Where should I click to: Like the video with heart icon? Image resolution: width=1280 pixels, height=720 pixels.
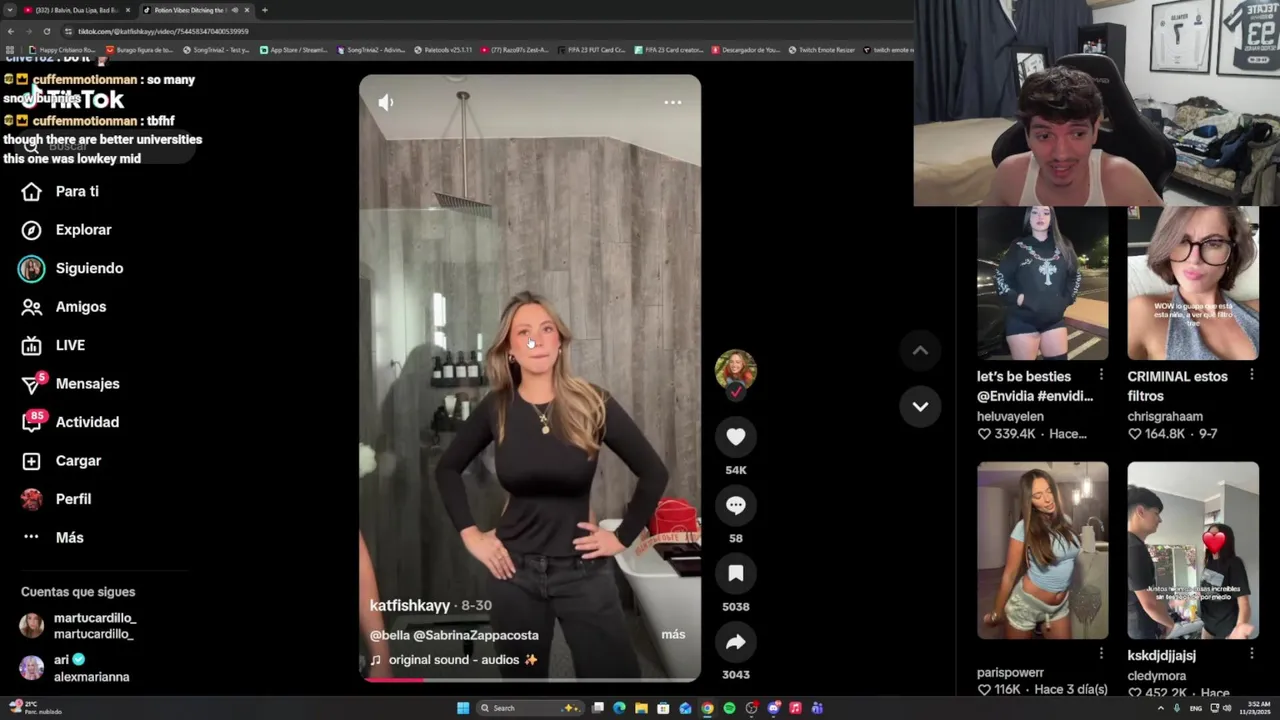coord(736,437)
